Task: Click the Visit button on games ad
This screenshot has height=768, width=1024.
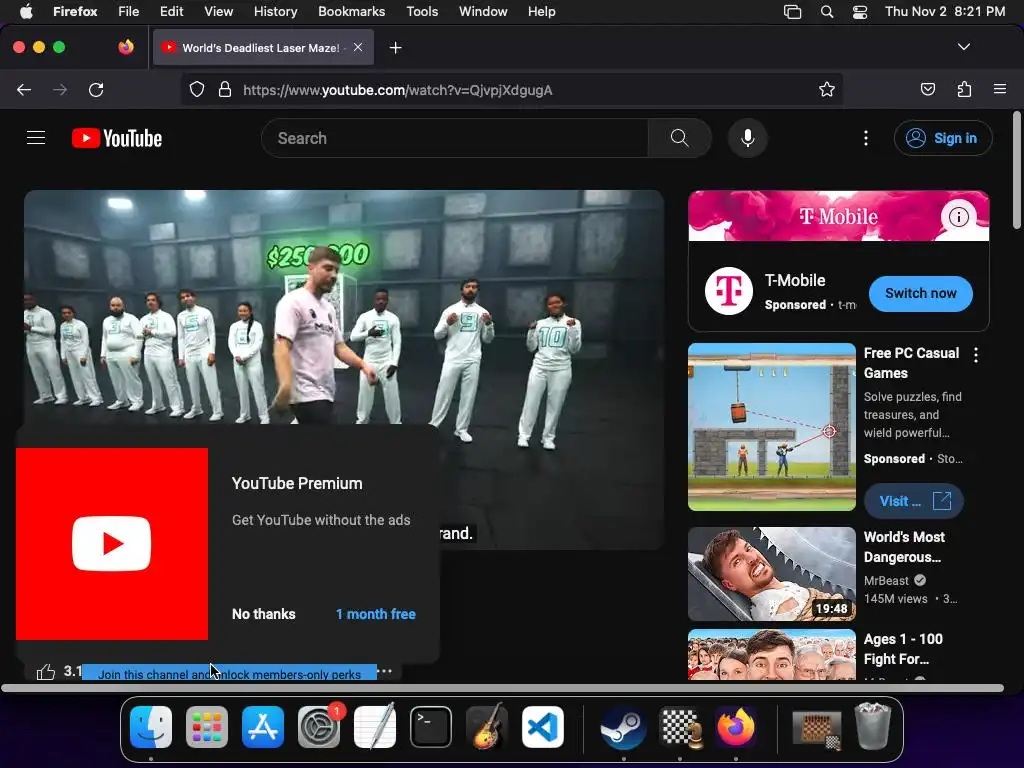Action: [914, 501]
